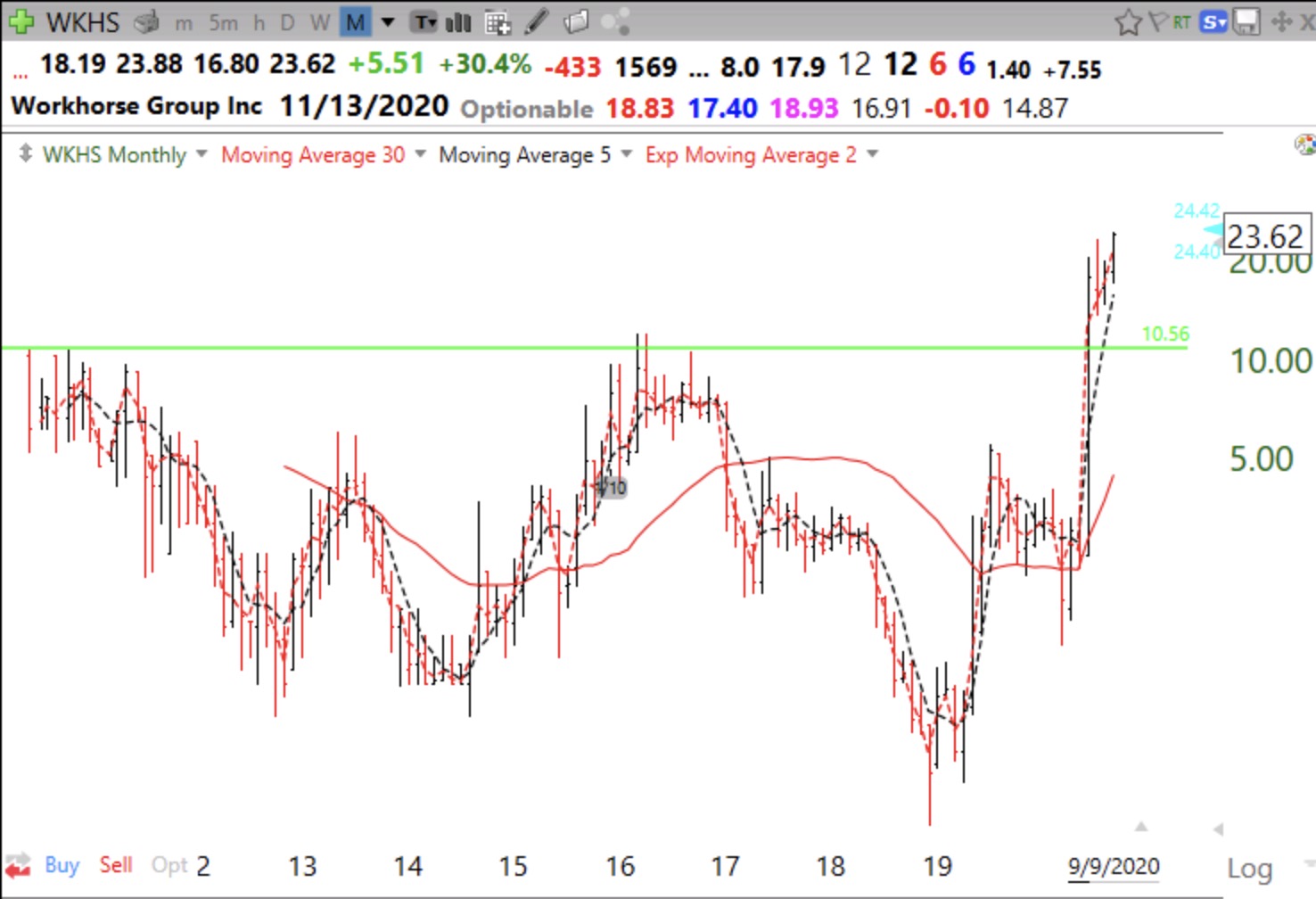Expand dropdown arrow after Exp Moving Average 2
The image size is (1316, 899).
click(873, 154)
